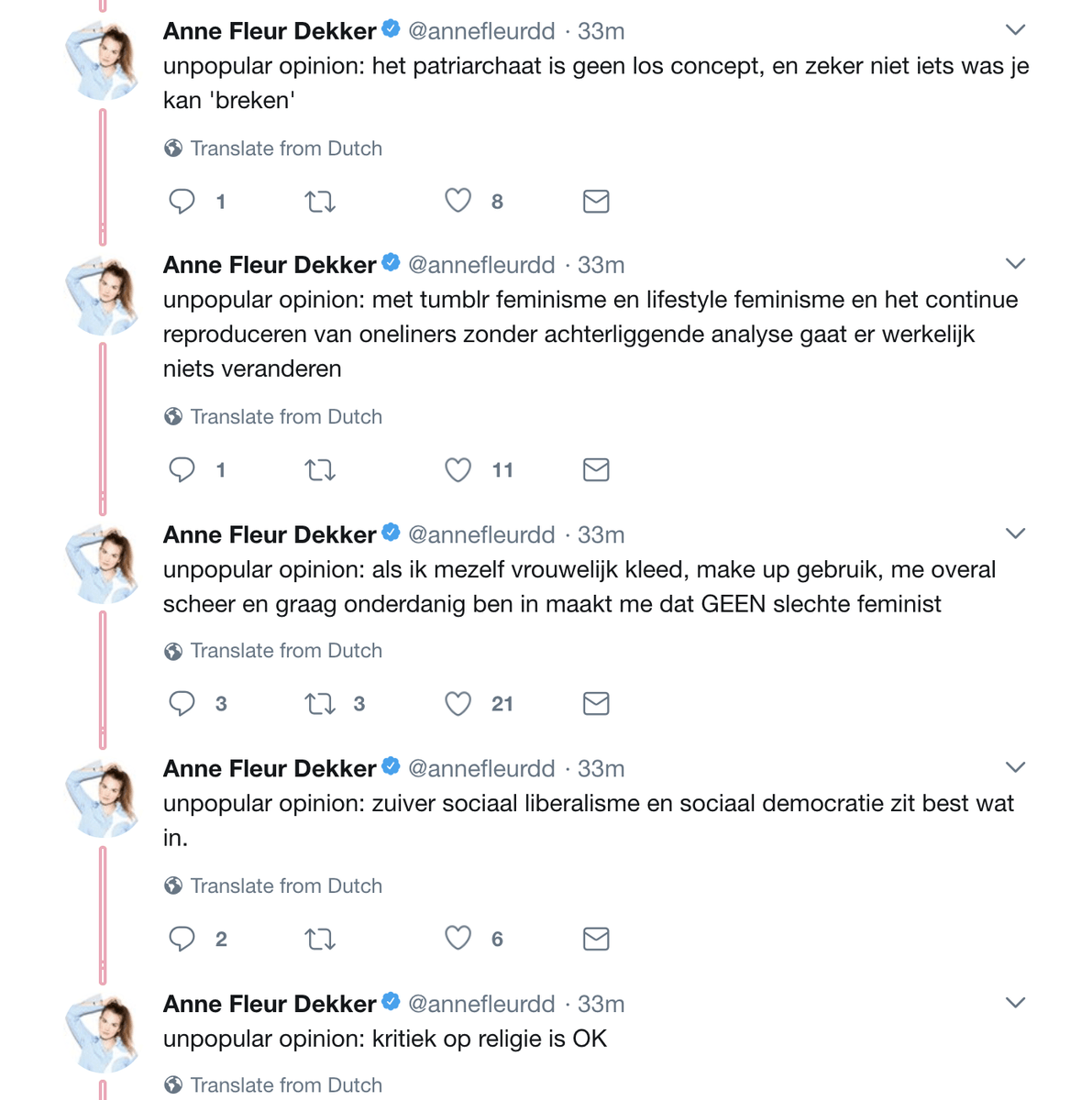Send 'sociaal liberalisme' tweet via direct message
This screenshot has width=1092, height=1100.
coord(596,939)
